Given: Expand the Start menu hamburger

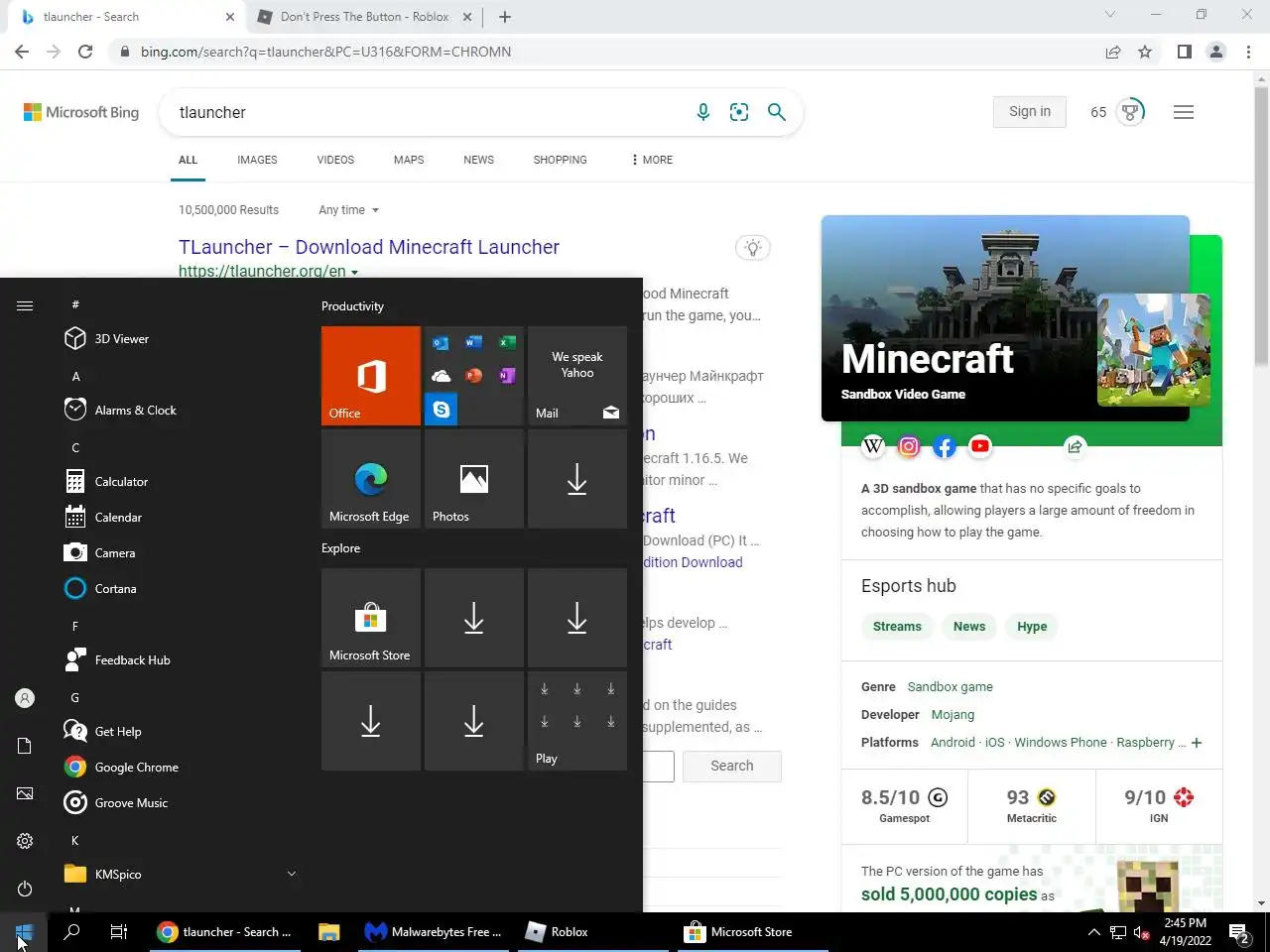Looking at the screenshot, I should [25, 305].
